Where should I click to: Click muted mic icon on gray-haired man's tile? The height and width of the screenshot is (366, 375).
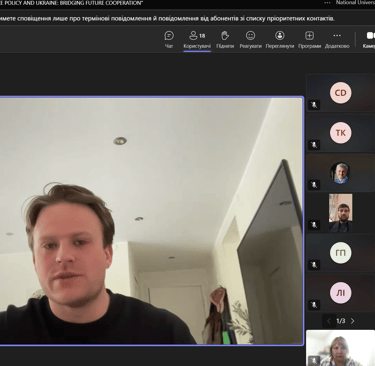click(314, 185)
